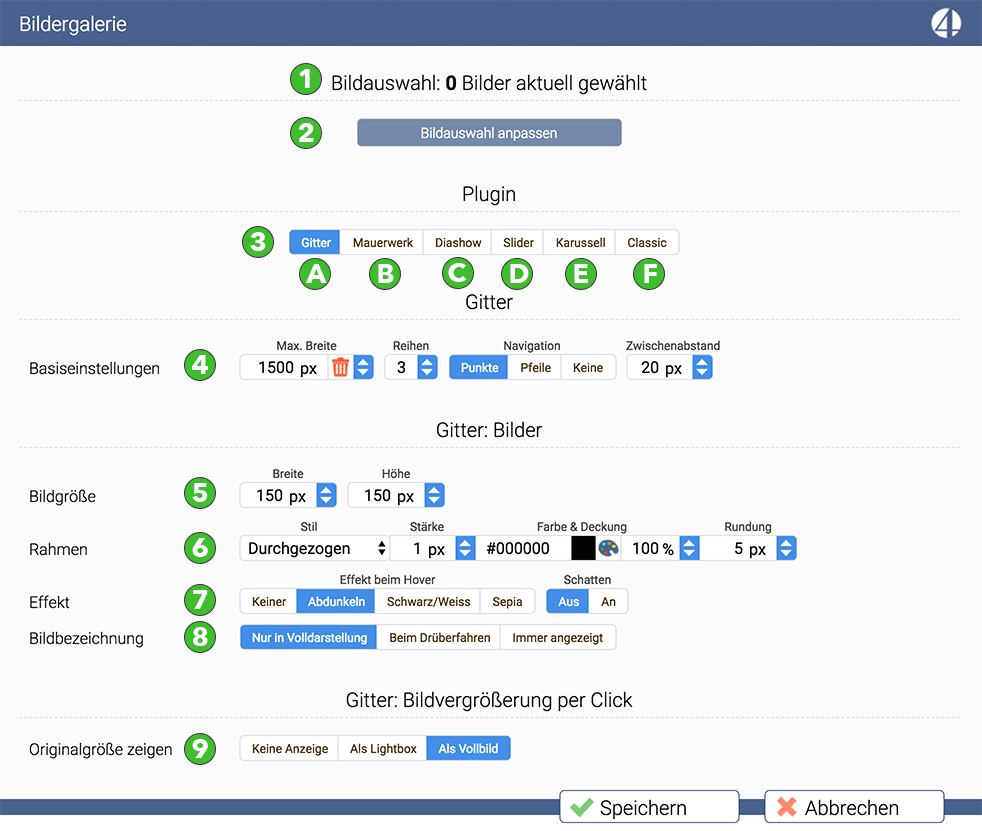Choose Als Lightbox for original size display
Image resolution: width=982 pixels, height=831 pixels.
coord(383,749)
